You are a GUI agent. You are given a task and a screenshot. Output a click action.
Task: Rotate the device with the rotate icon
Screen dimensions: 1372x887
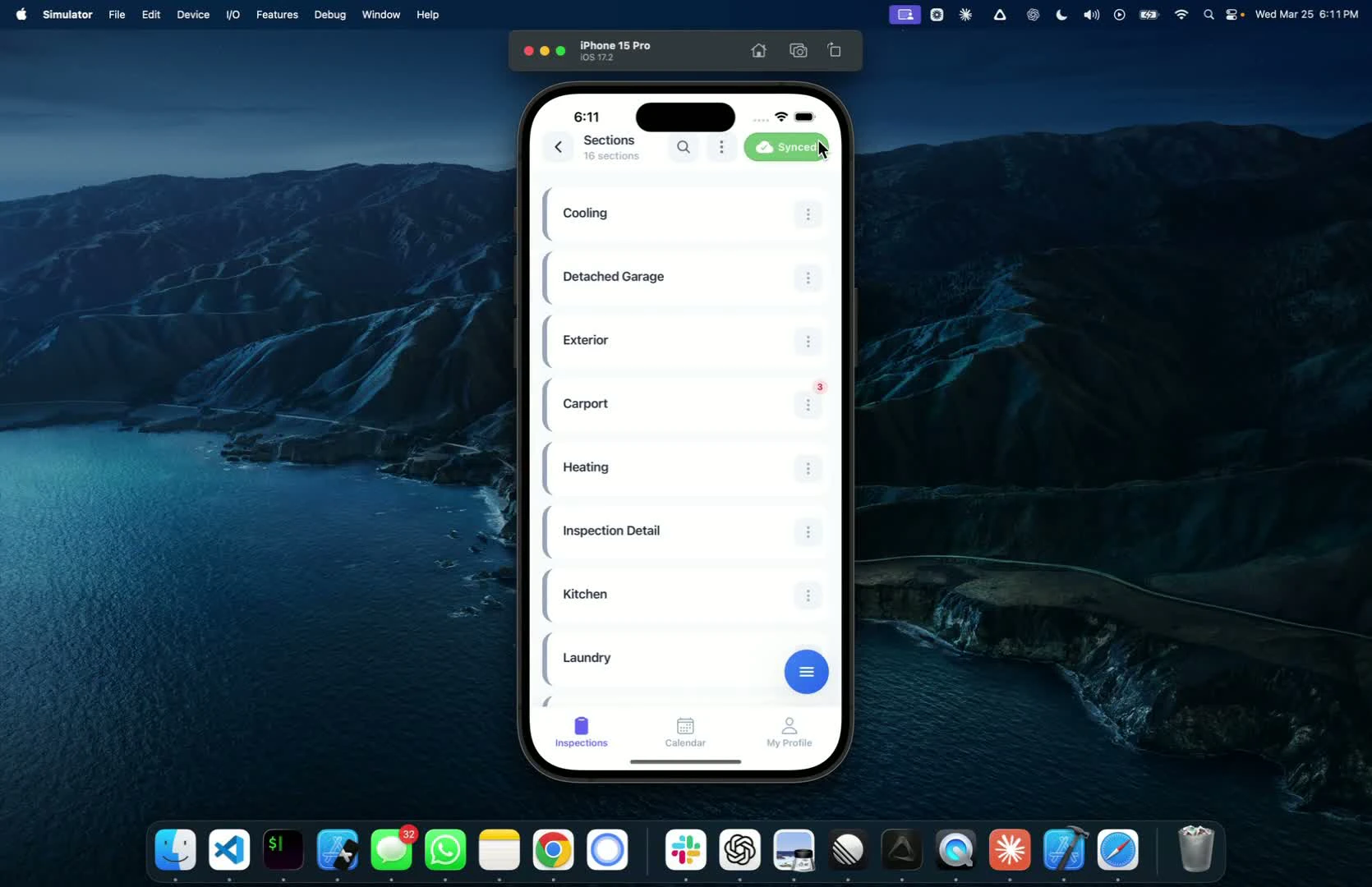pyautogui.click(x=834, y=50)
